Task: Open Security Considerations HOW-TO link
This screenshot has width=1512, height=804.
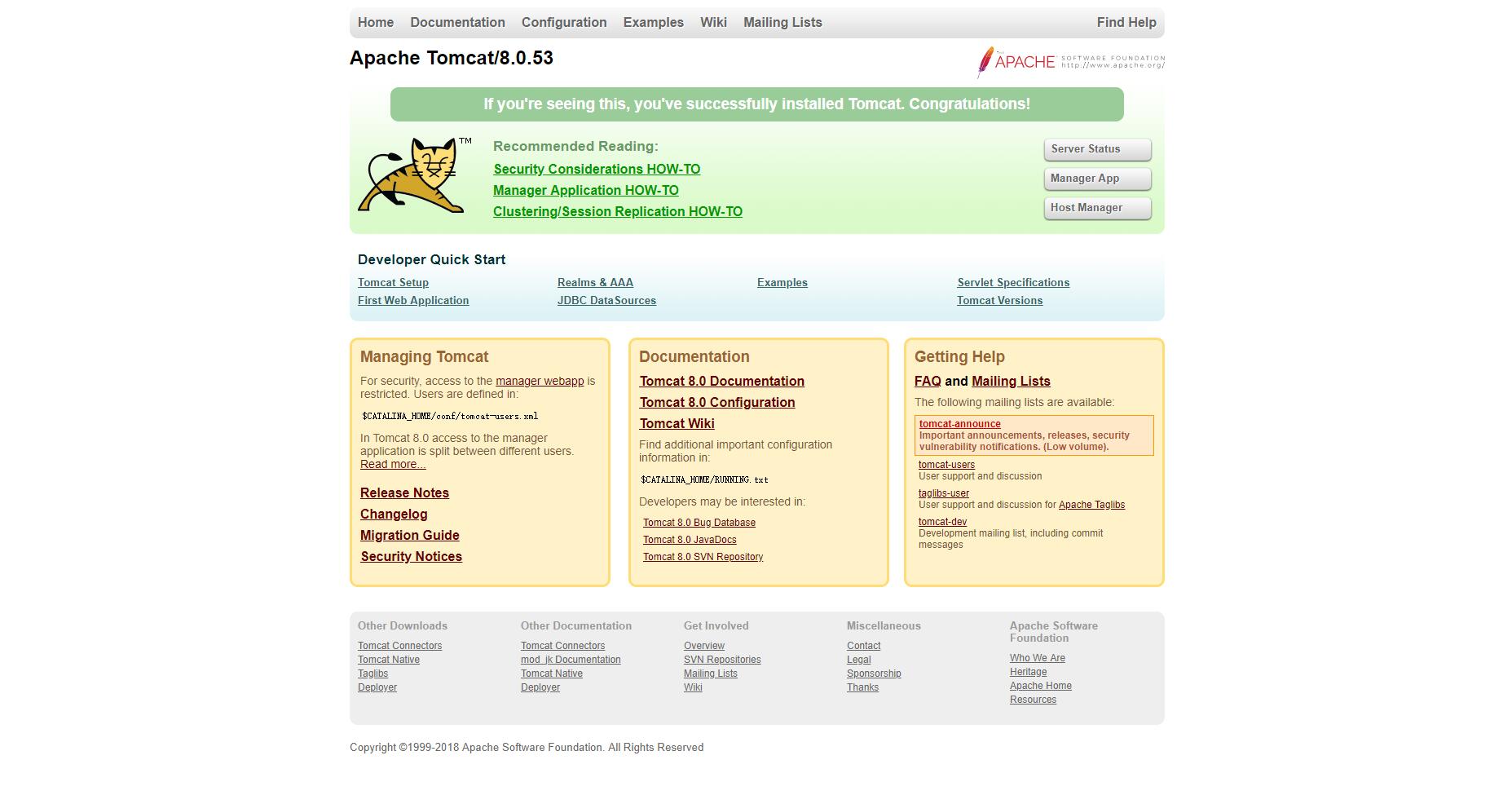Action: [x=597, y=170]
